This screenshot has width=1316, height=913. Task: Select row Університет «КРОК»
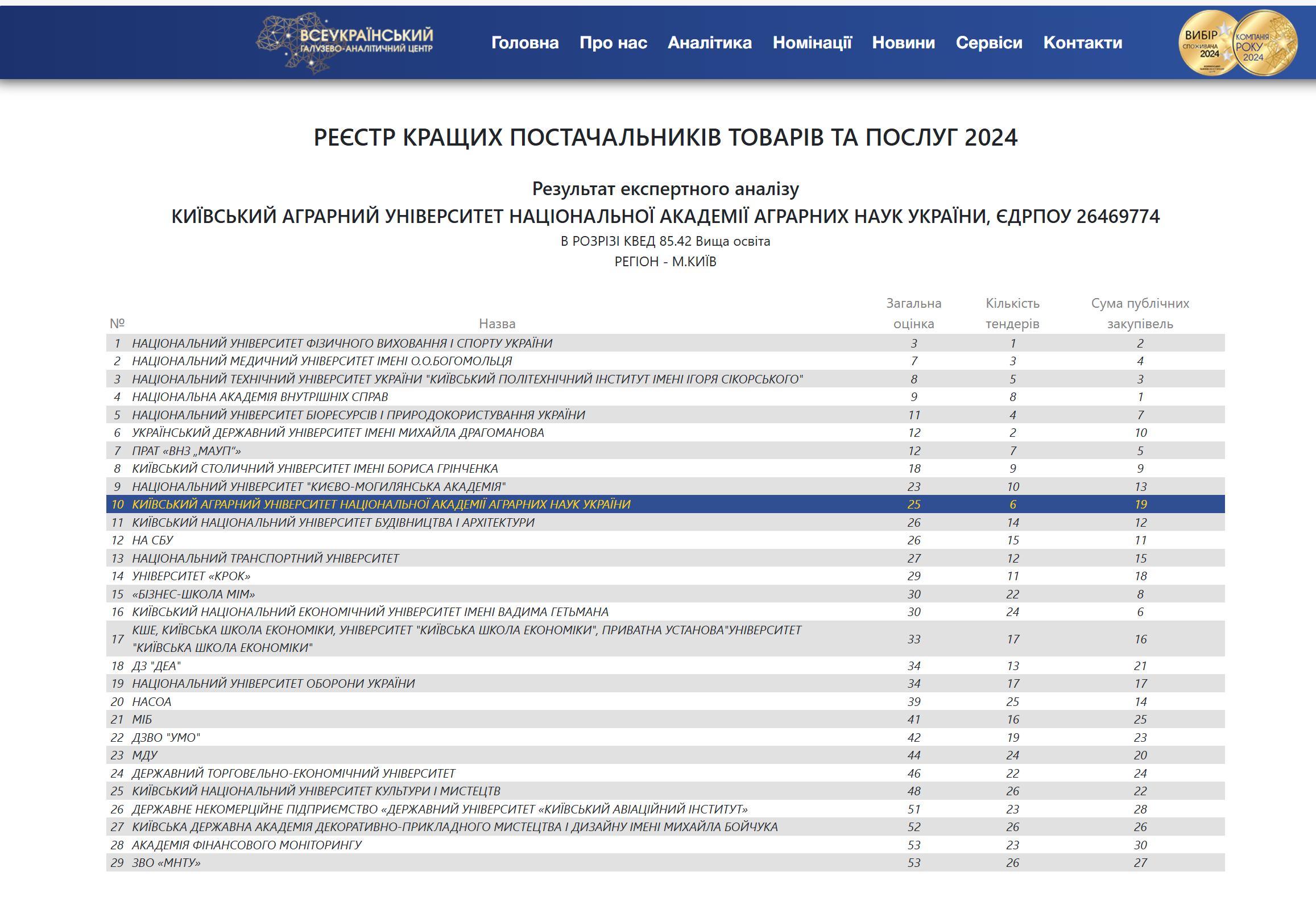665,576
